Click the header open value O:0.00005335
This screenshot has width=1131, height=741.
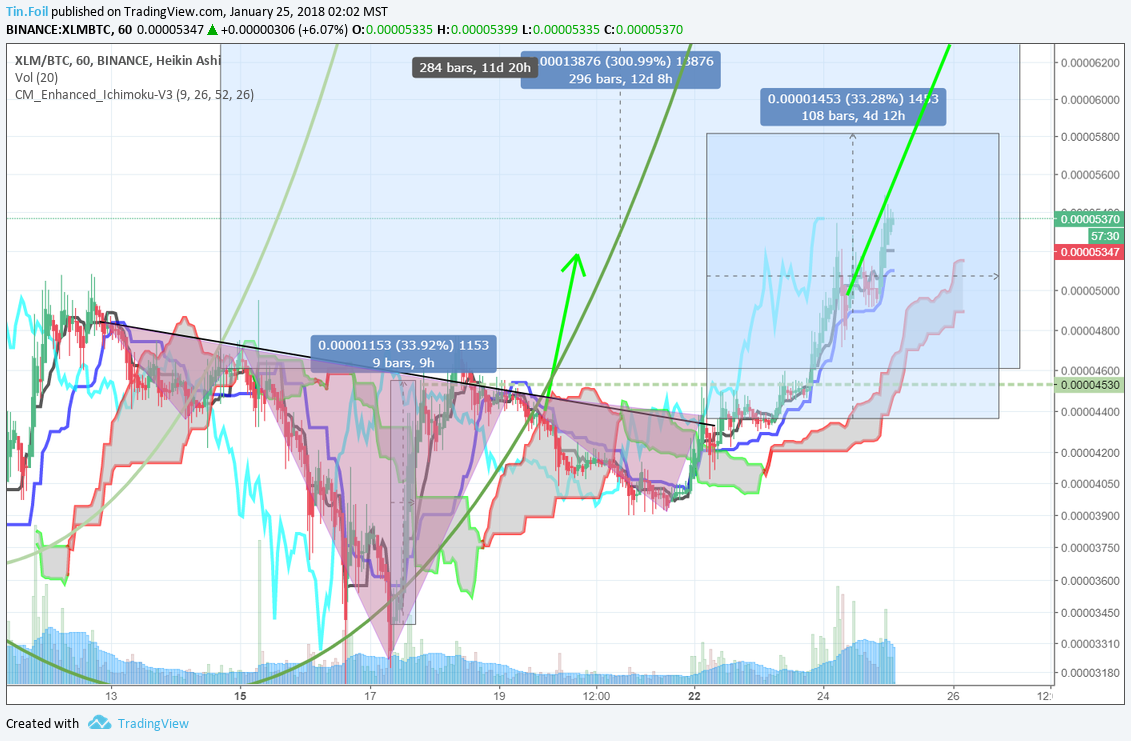[392, 30]
